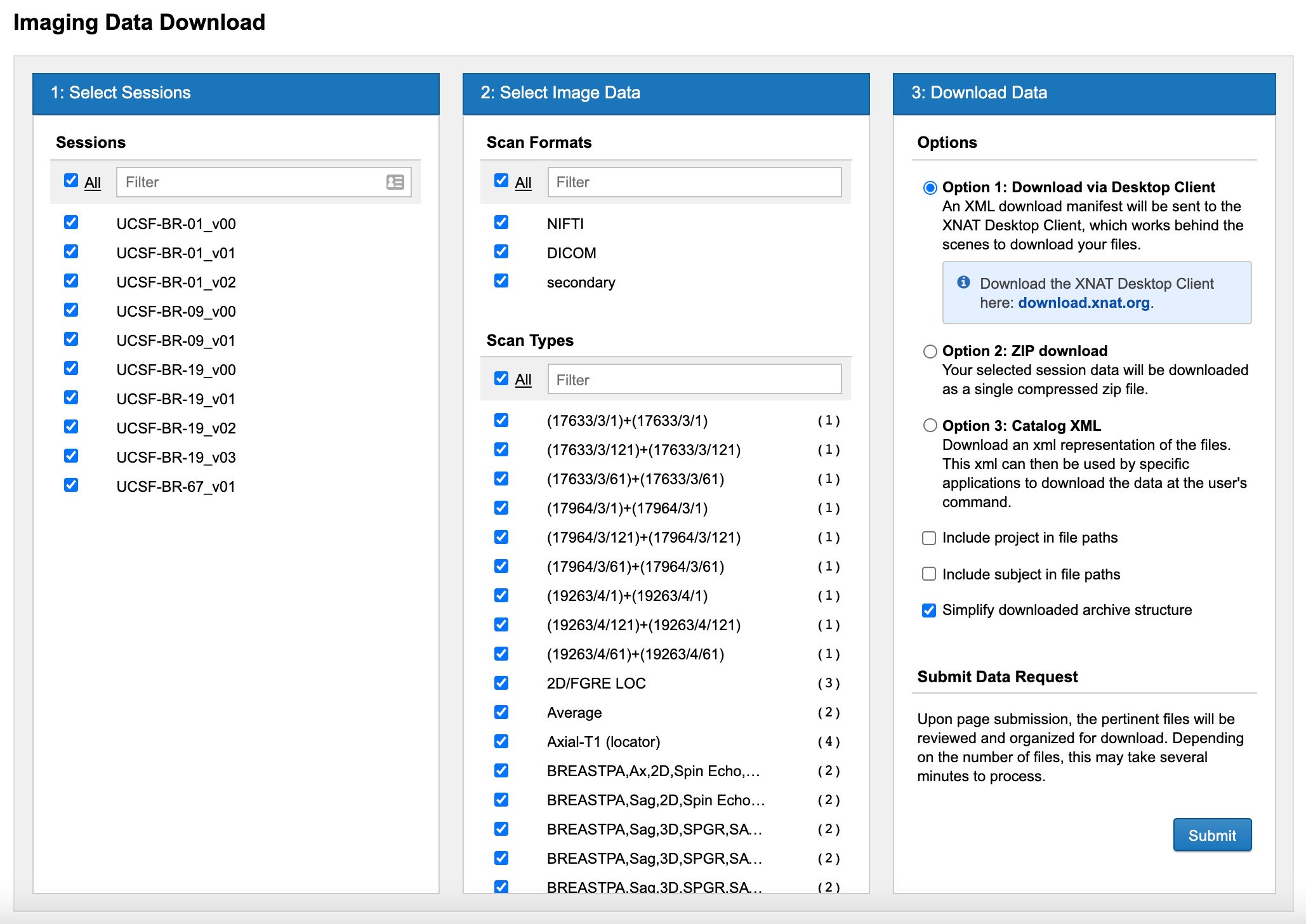Viewport: 1306px width, 924px height.
Task: Disable Simplify downloaded archive structure
Action: [929, 610]
